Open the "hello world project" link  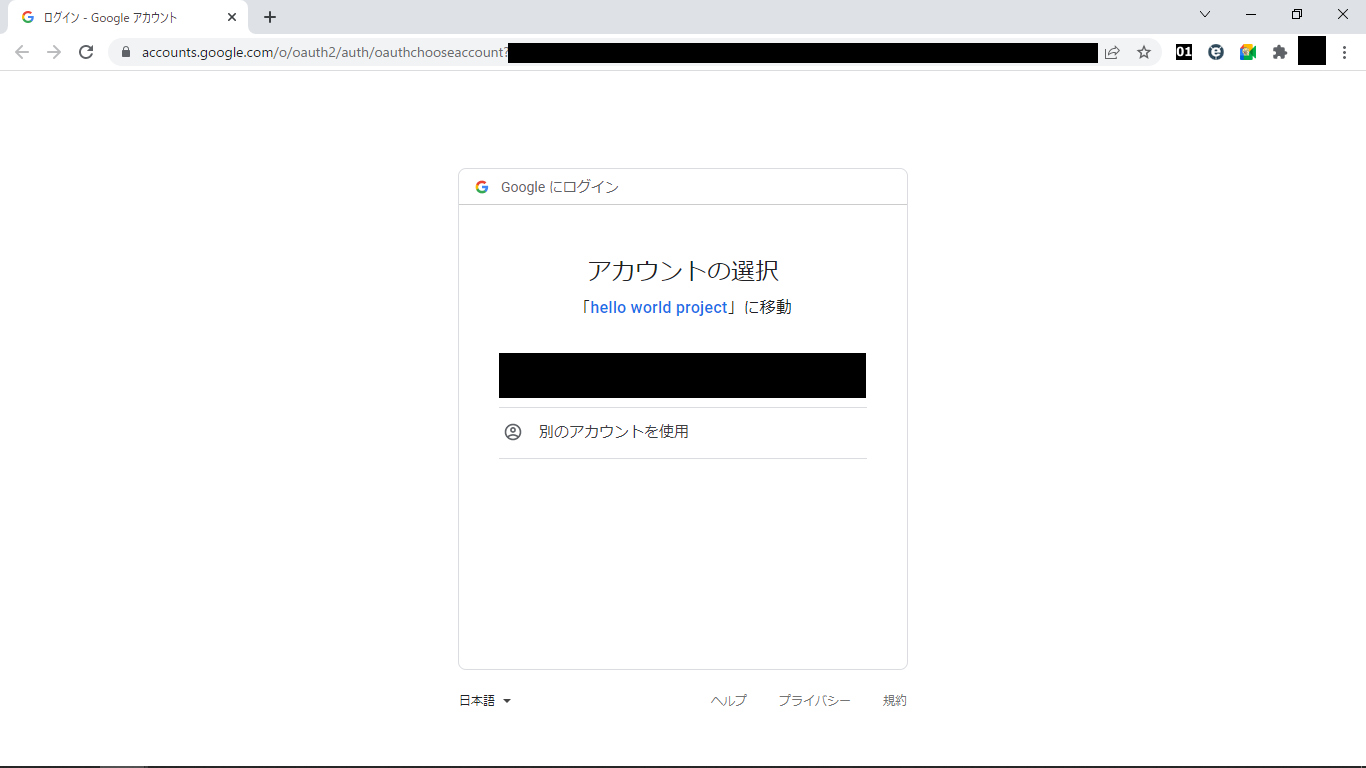(x=659, y=308)
